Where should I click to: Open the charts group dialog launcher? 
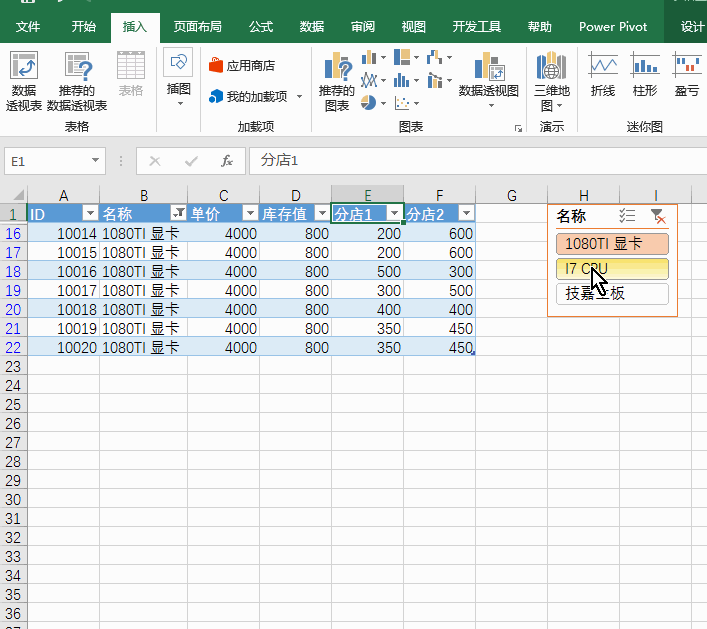point(518,129)
